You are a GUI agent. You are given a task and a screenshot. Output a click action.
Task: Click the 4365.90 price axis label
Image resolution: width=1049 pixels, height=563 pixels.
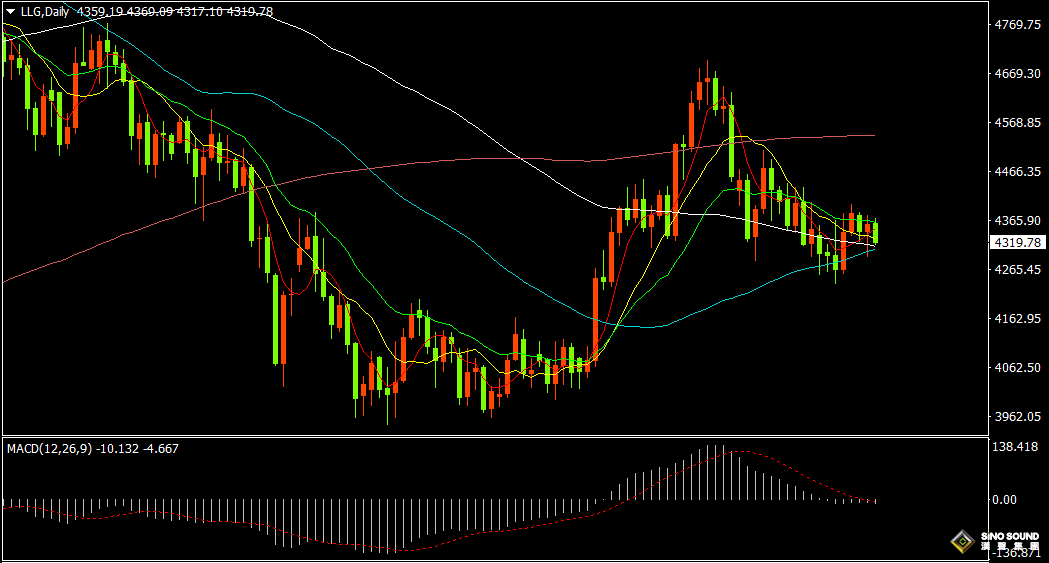[x=1018, y=221]
